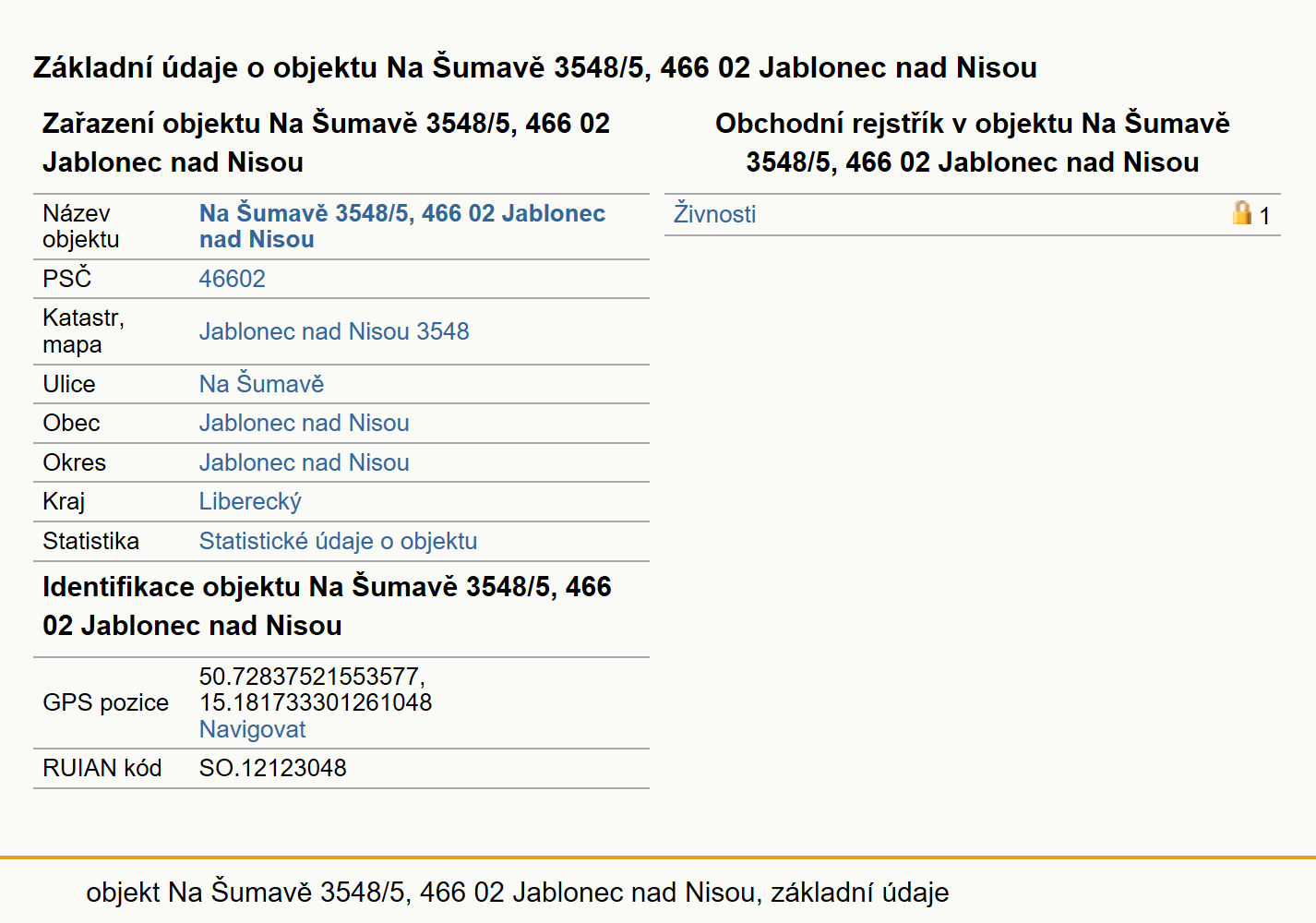Click the PSČ label
This screenshot has height=923, width=1316.
(66, 279)
